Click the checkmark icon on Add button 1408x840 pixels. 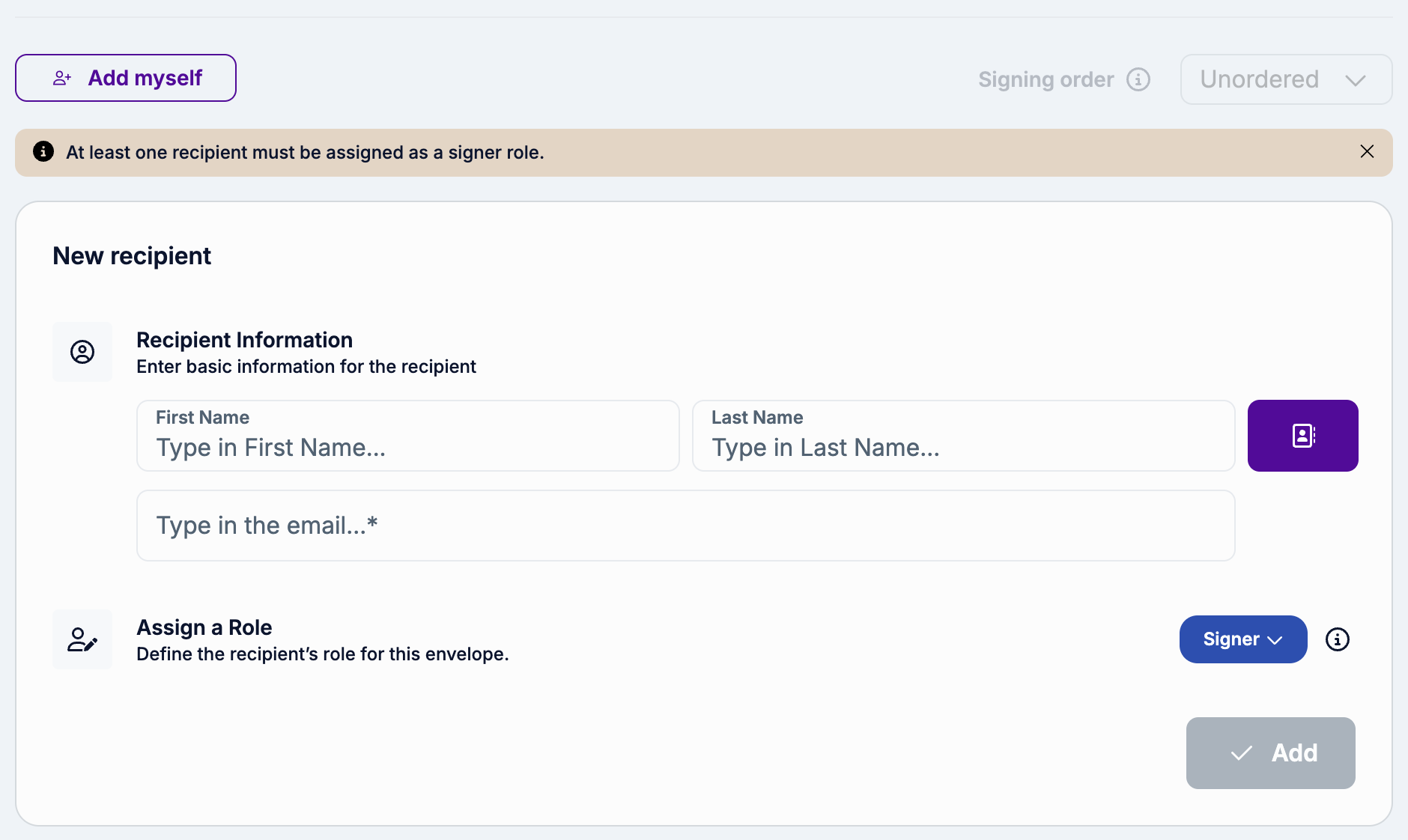[1241, 753]
